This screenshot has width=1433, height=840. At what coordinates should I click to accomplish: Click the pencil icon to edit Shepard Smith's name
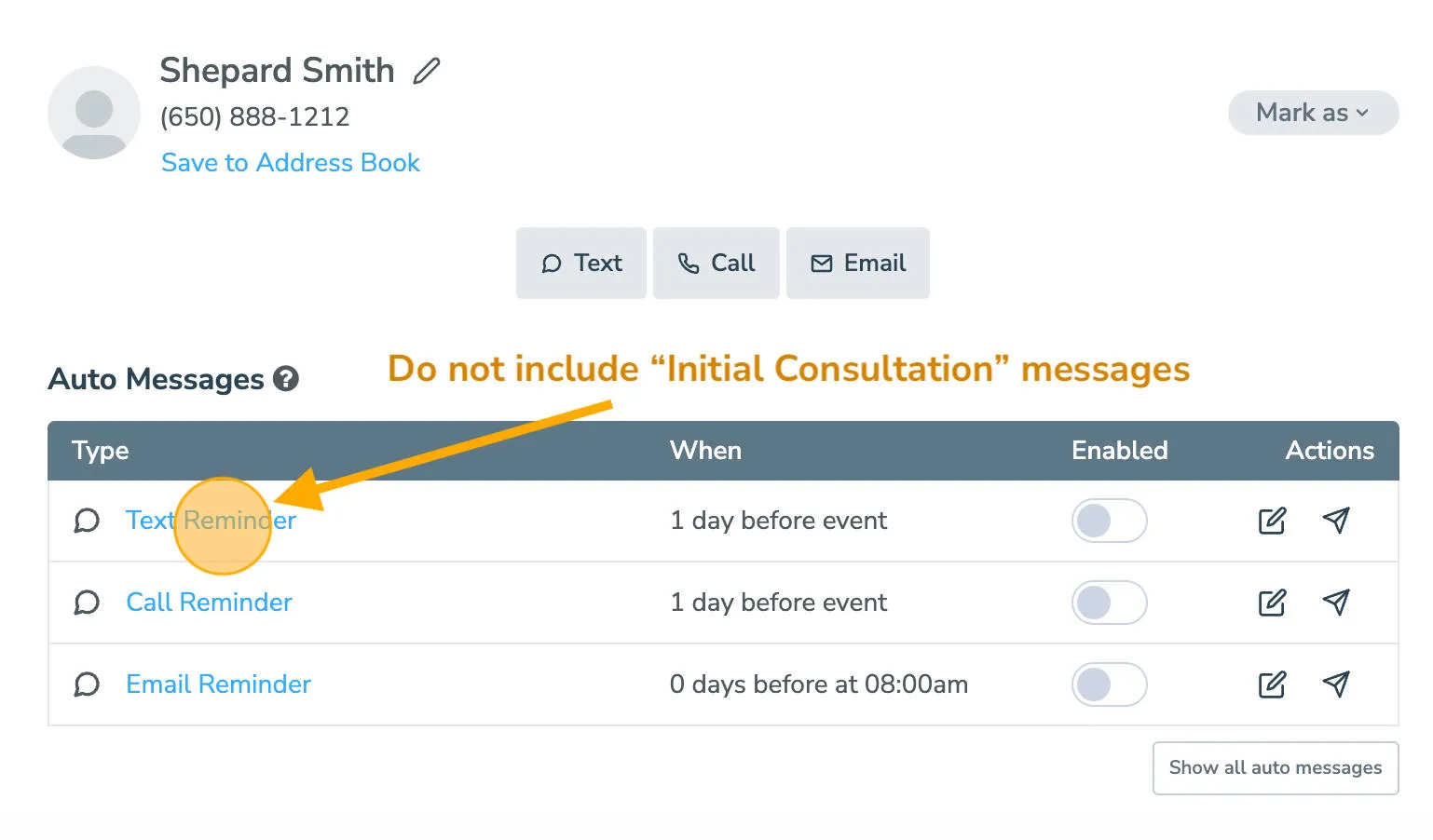(428, 70)
